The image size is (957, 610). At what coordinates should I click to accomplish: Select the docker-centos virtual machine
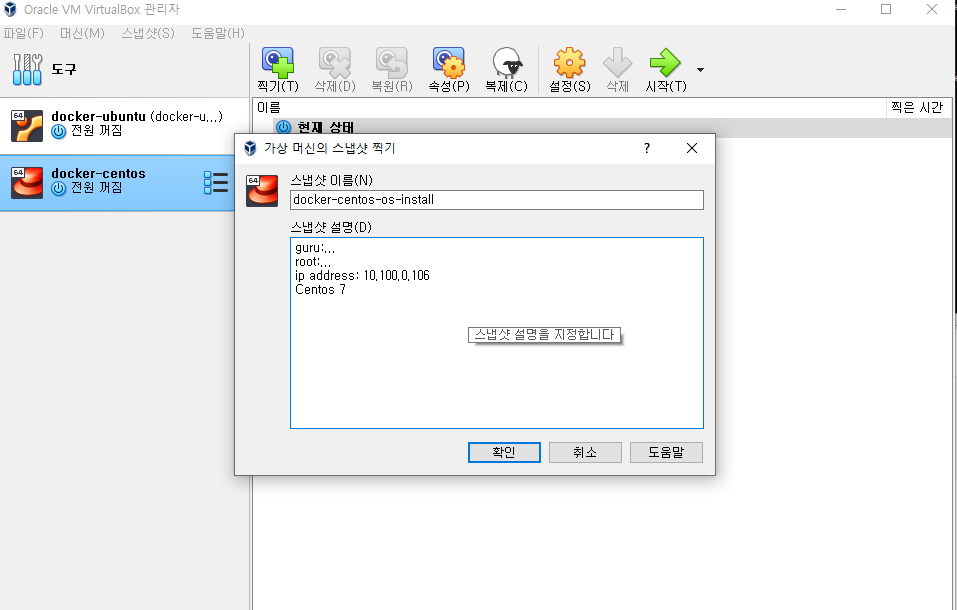(x=117, y=182)
